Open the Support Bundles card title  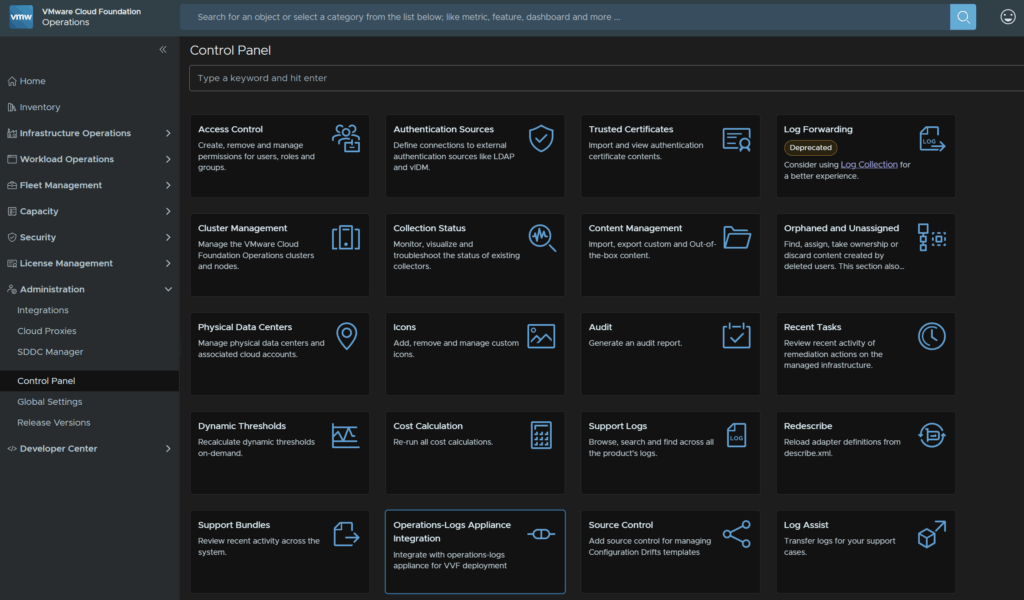point(234,525)
